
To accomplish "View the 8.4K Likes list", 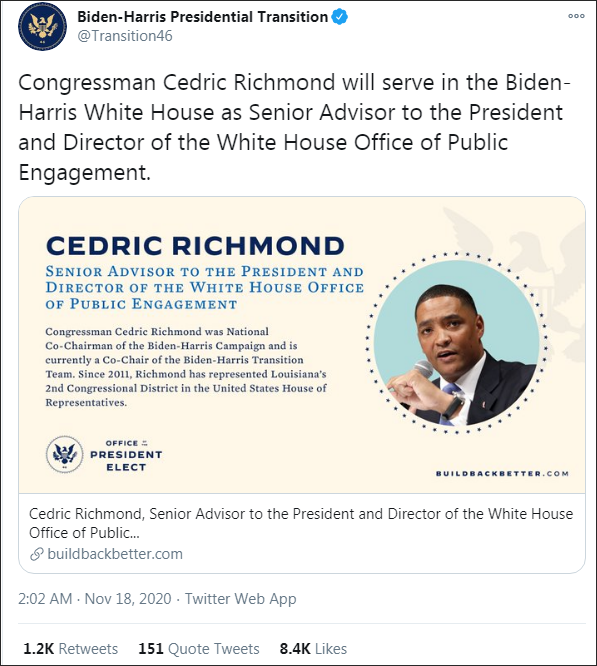I will pyautogui.click(x=313, y=649).
